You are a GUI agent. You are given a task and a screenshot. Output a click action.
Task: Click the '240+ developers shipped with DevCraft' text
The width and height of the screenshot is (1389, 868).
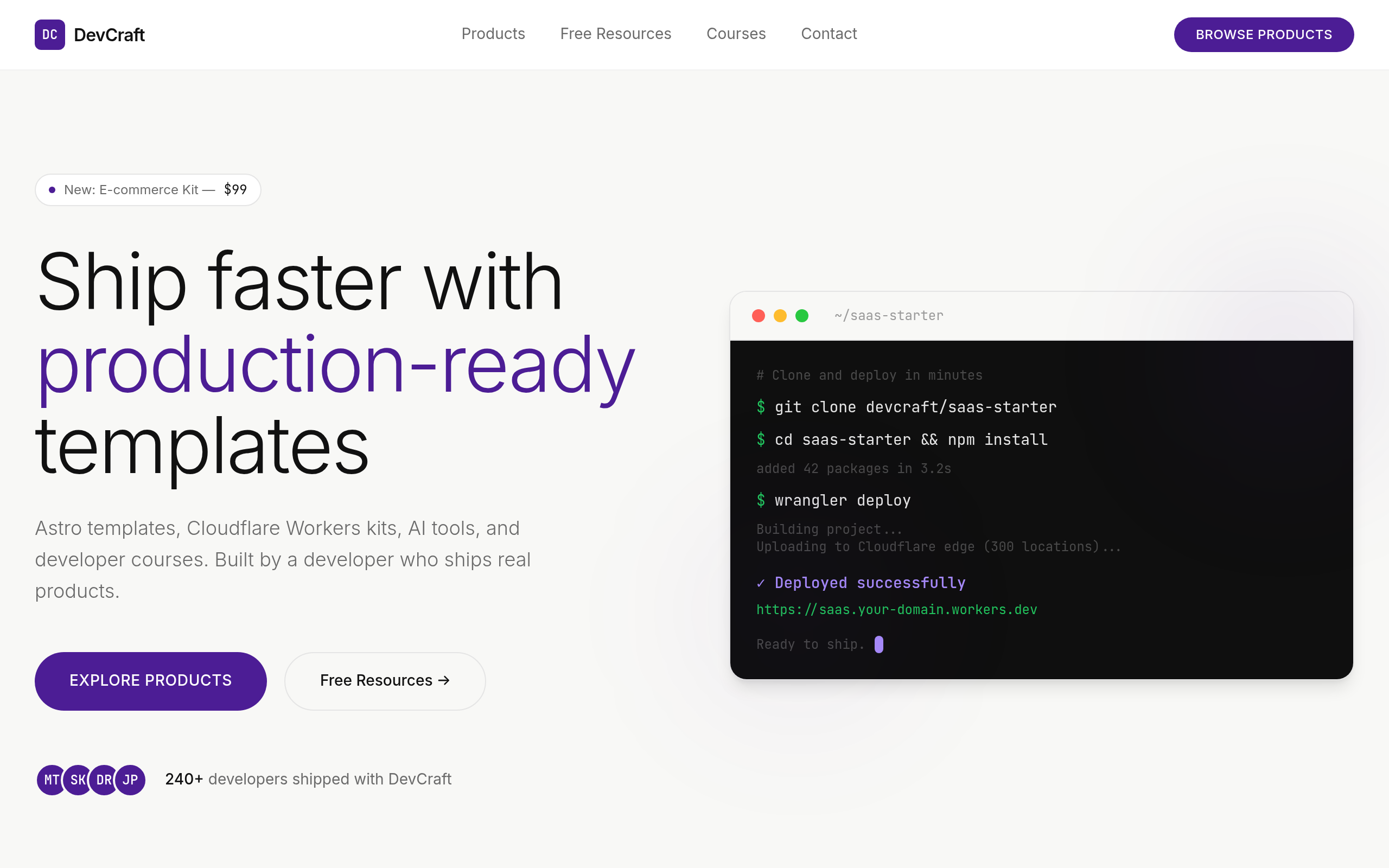pos(308,780)
